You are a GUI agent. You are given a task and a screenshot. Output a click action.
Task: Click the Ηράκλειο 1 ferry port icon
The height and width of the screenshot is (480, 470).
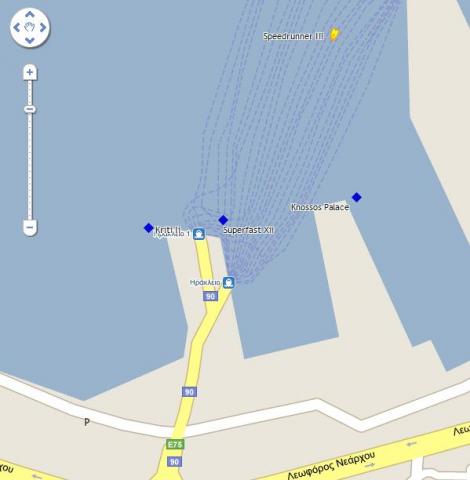pos(199,234)
